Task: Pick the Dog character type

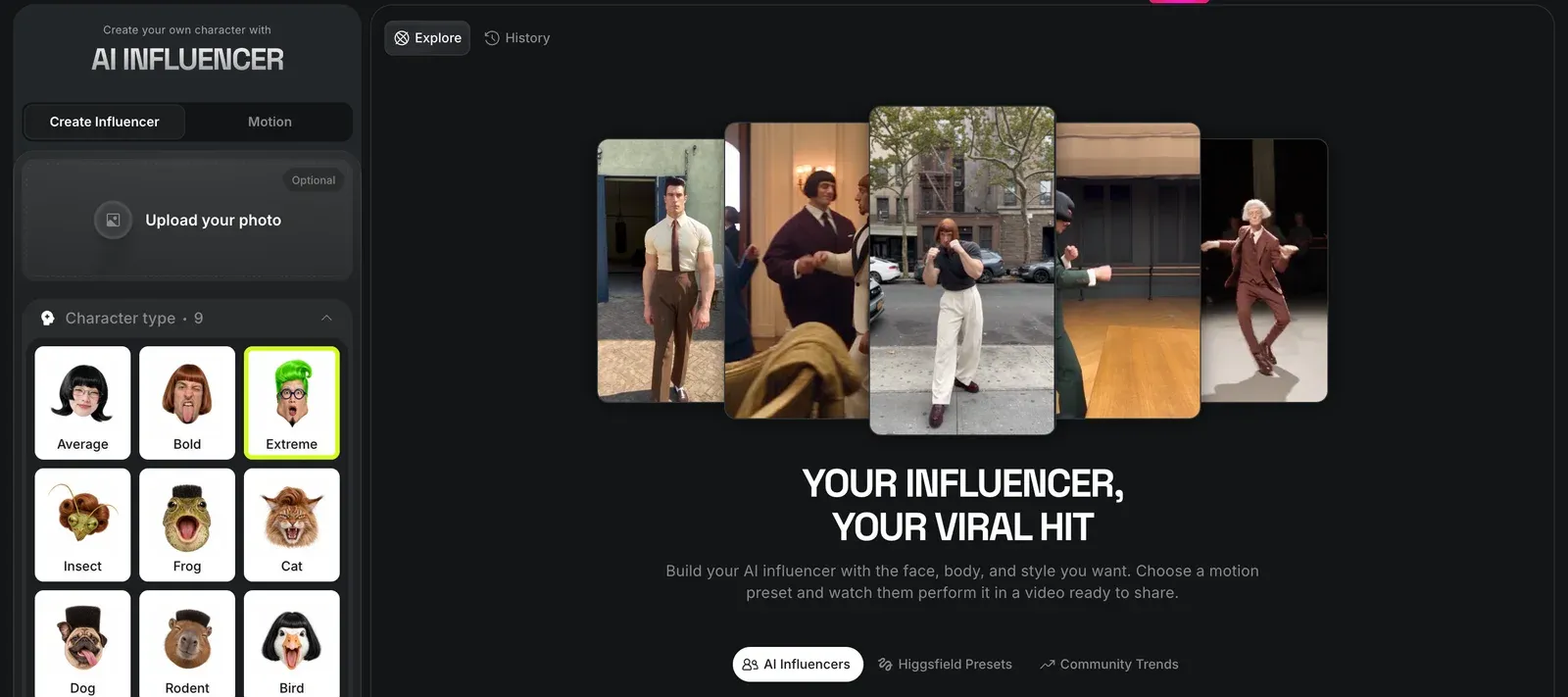Action: 82,644
